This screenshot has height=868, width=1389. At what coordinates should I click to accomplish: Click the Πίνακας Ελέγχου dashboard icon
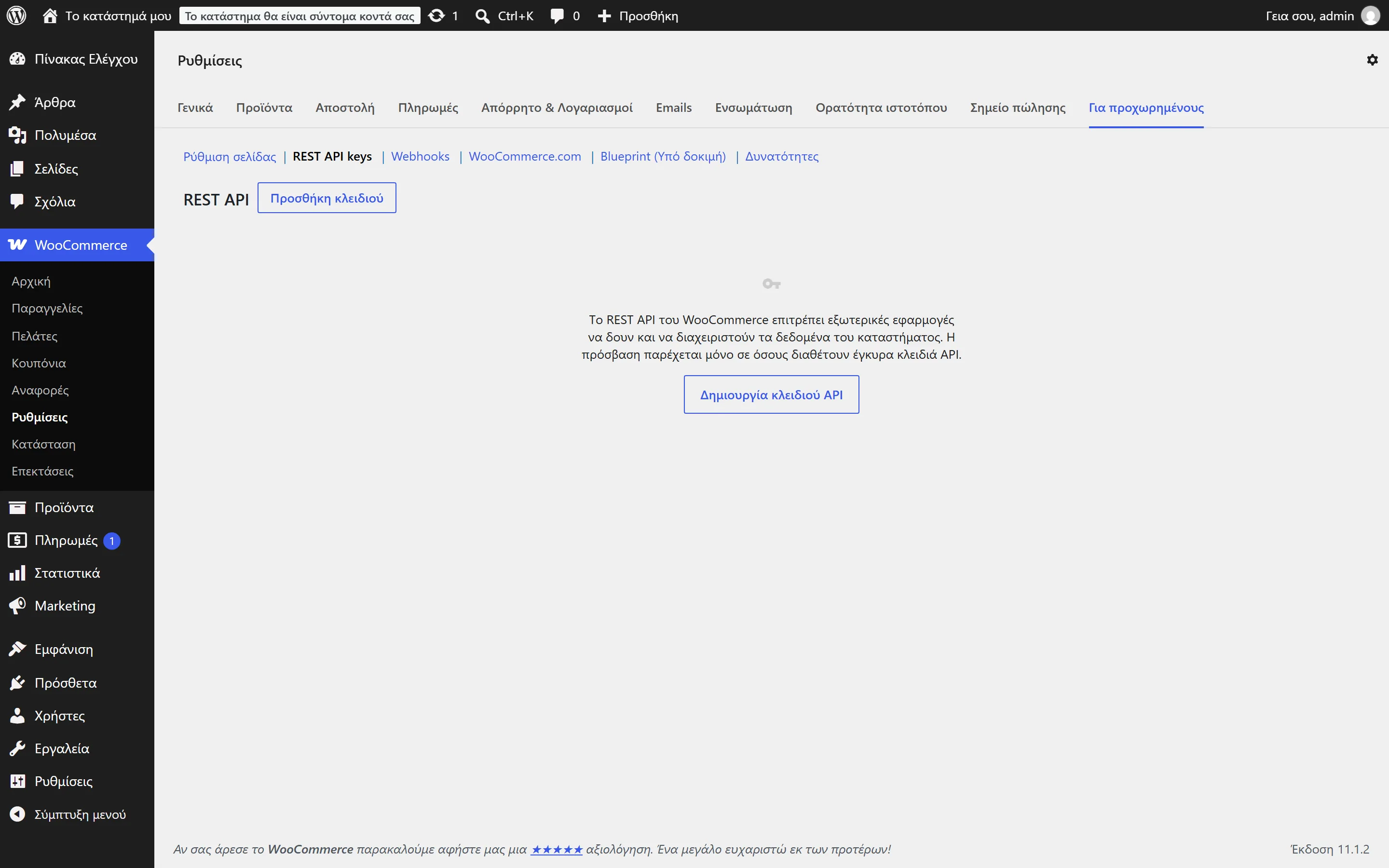(x=17, y=58)
